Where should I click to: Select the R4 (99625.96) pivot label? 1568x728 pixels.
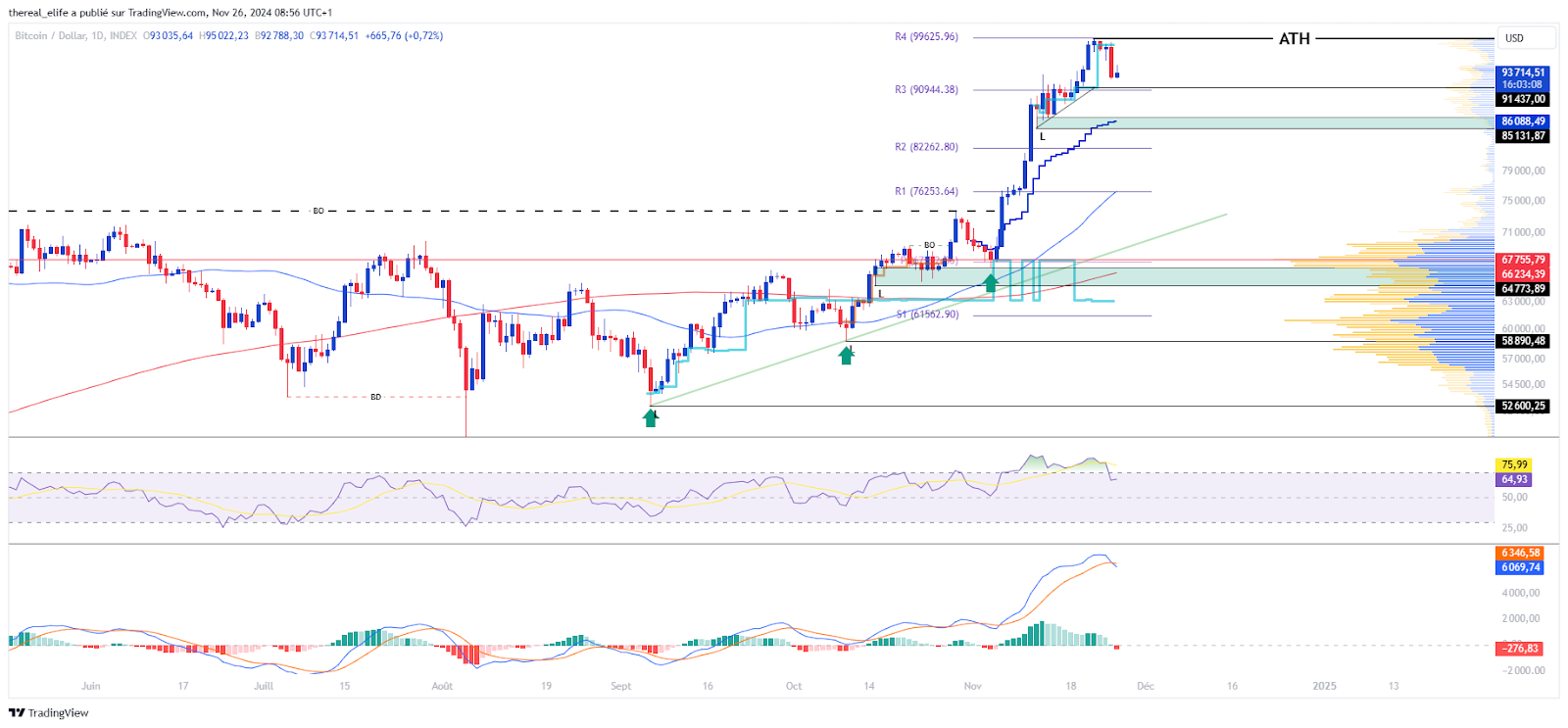pyautogui.click(x=926, y=37)
